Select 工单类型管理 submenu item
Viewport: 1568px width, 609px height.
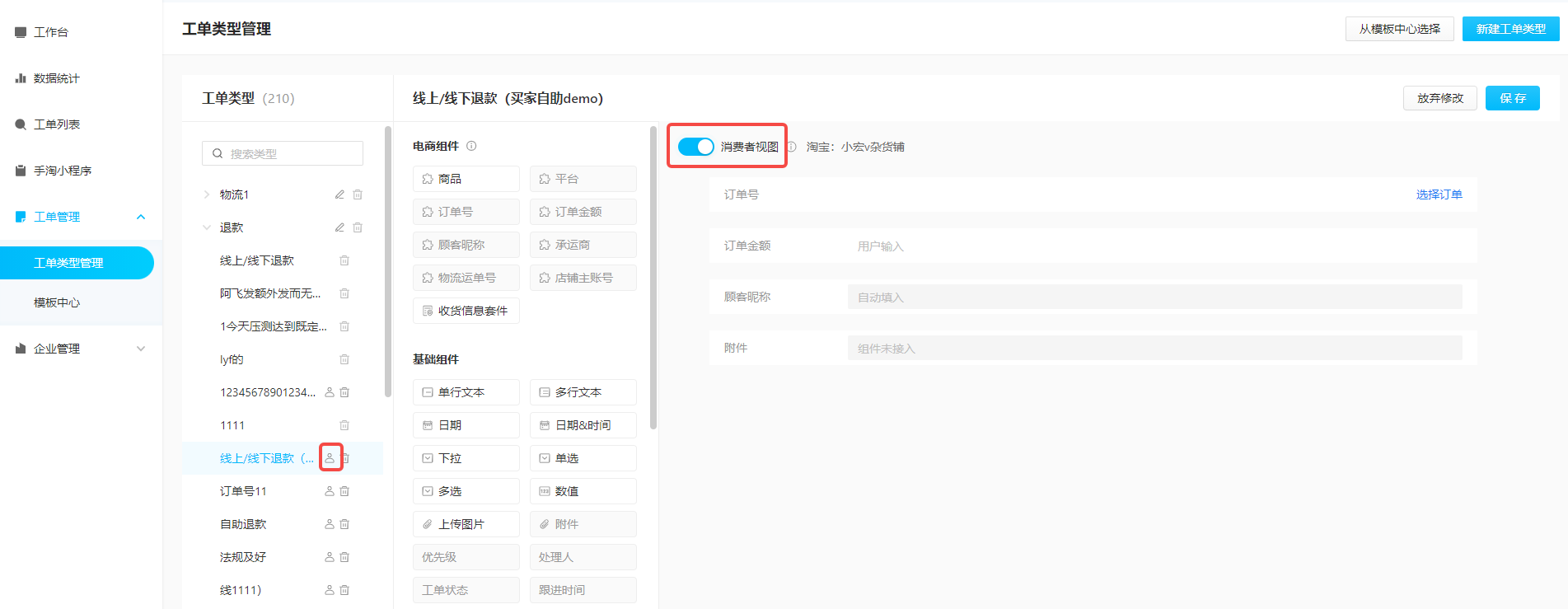[77, 263]
